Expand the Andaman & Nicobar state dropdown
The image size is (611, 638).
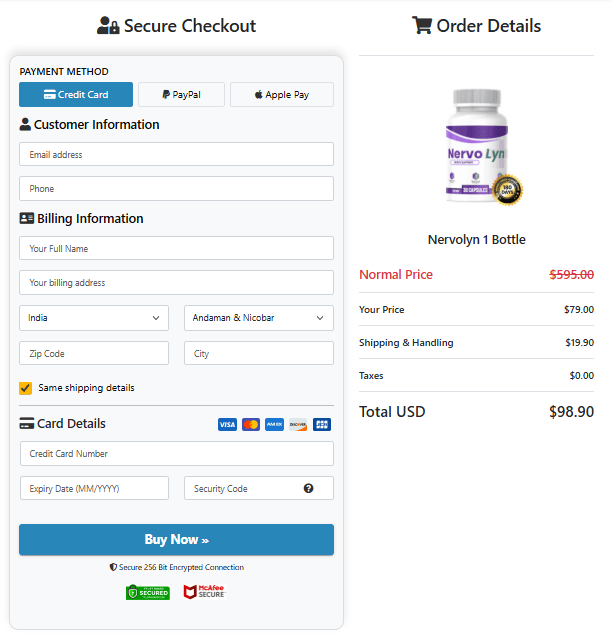tap(259, 318)
